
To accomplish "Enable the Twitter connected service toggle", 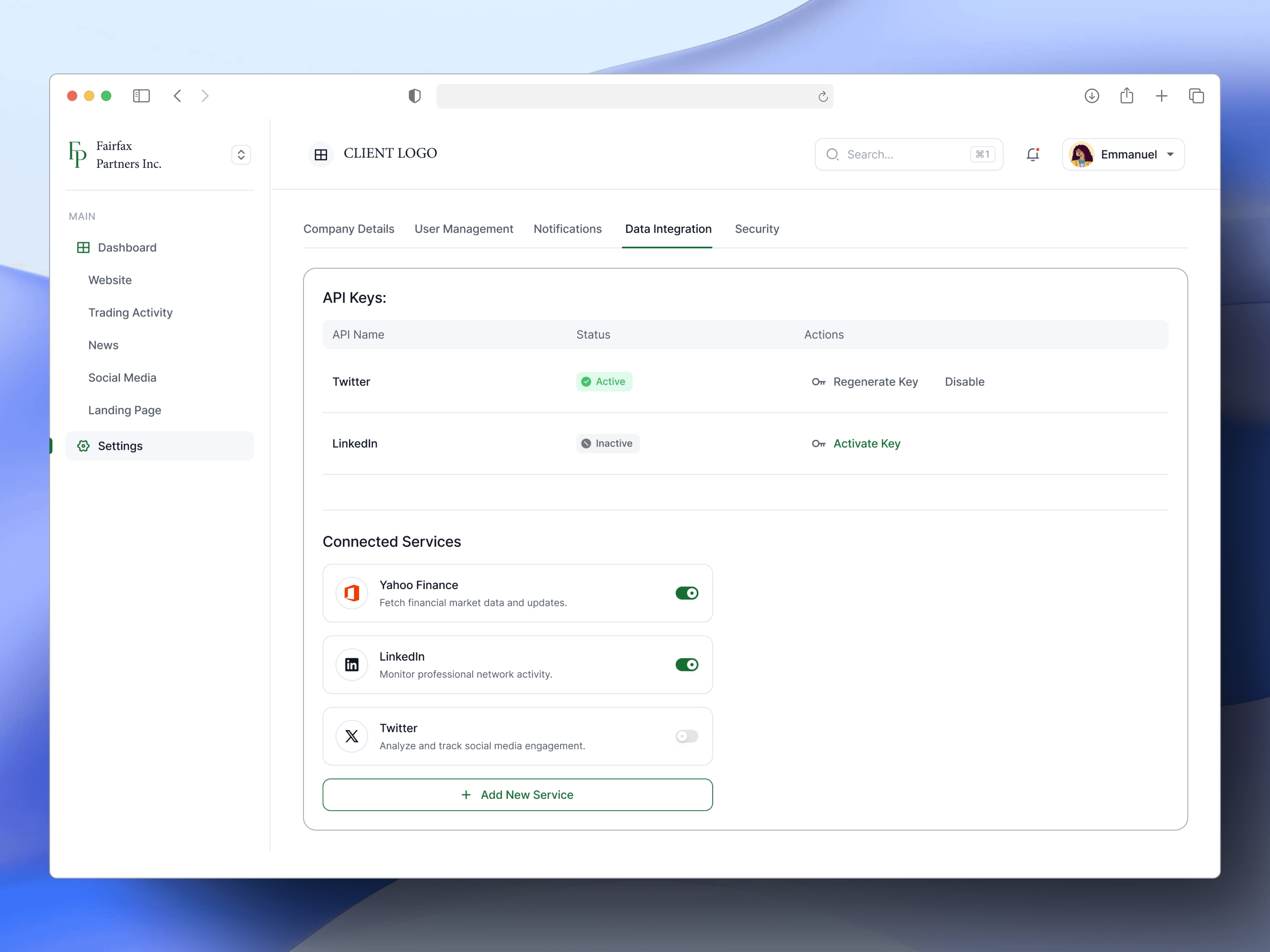I will click(x=687, y=736).
